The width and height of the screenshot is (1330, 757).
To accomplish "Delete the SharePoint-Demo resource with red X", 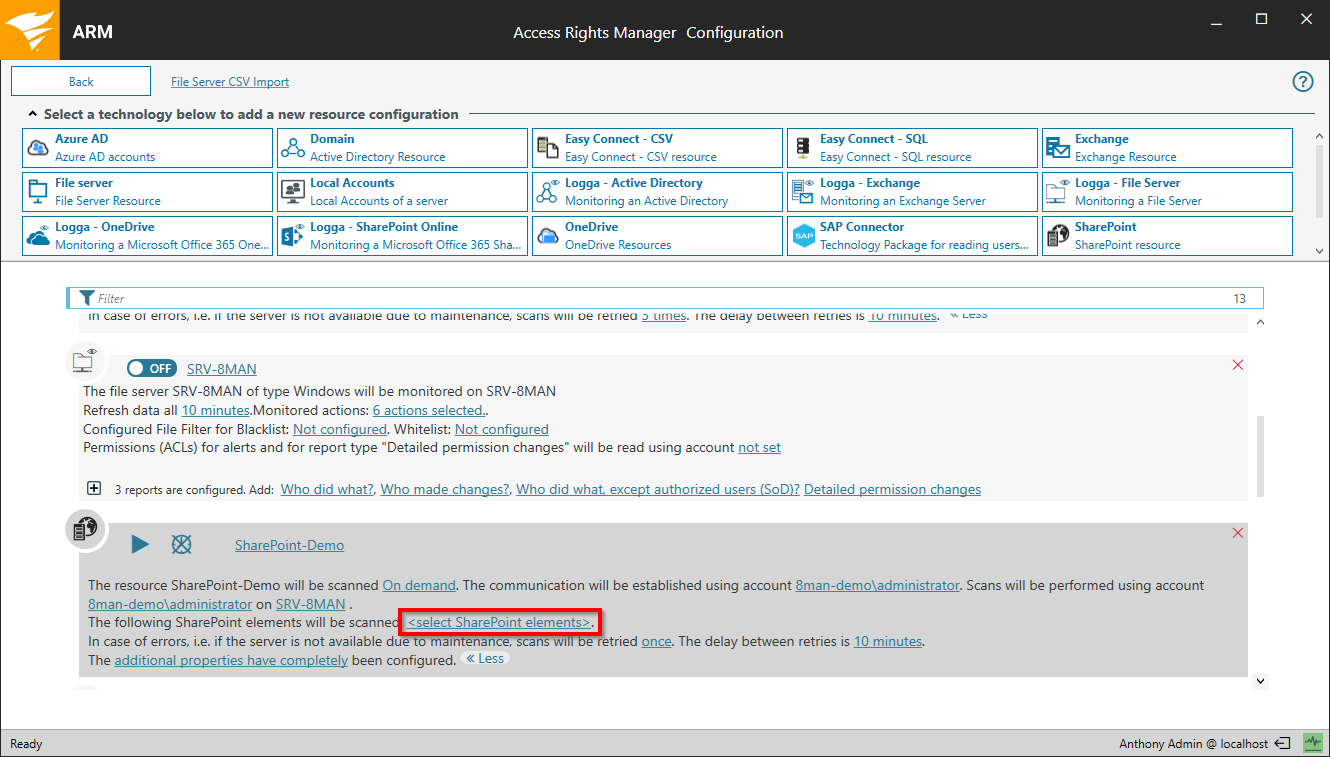I will tap(1238, 533).
